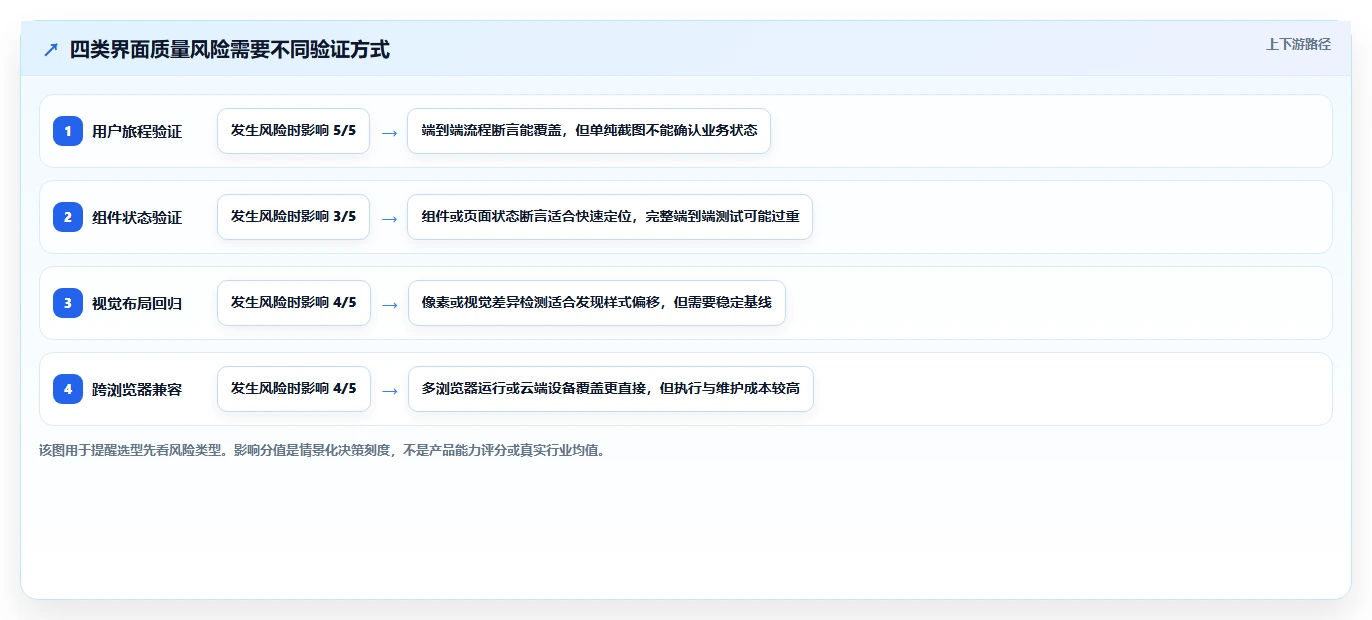Select the number 1 badge

(68, 131)
